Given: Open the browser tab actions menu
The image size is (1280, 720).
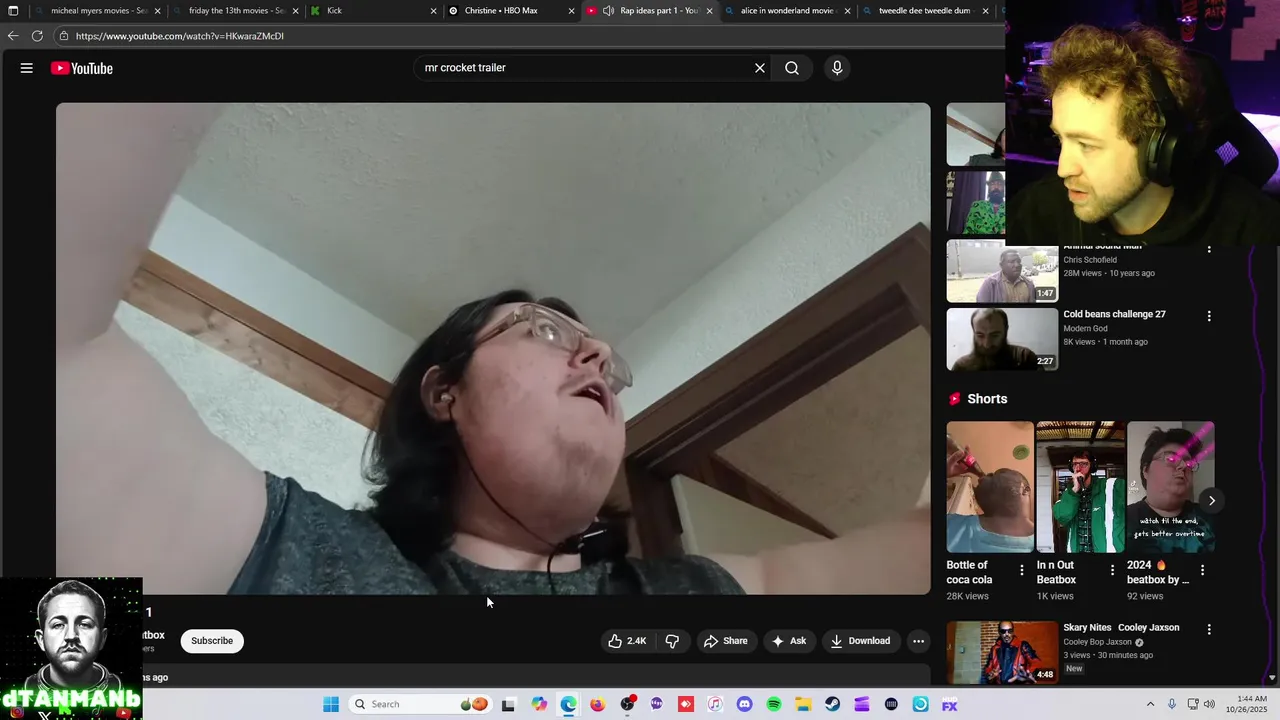Looking at the screenshot, I should pos(13,11).
